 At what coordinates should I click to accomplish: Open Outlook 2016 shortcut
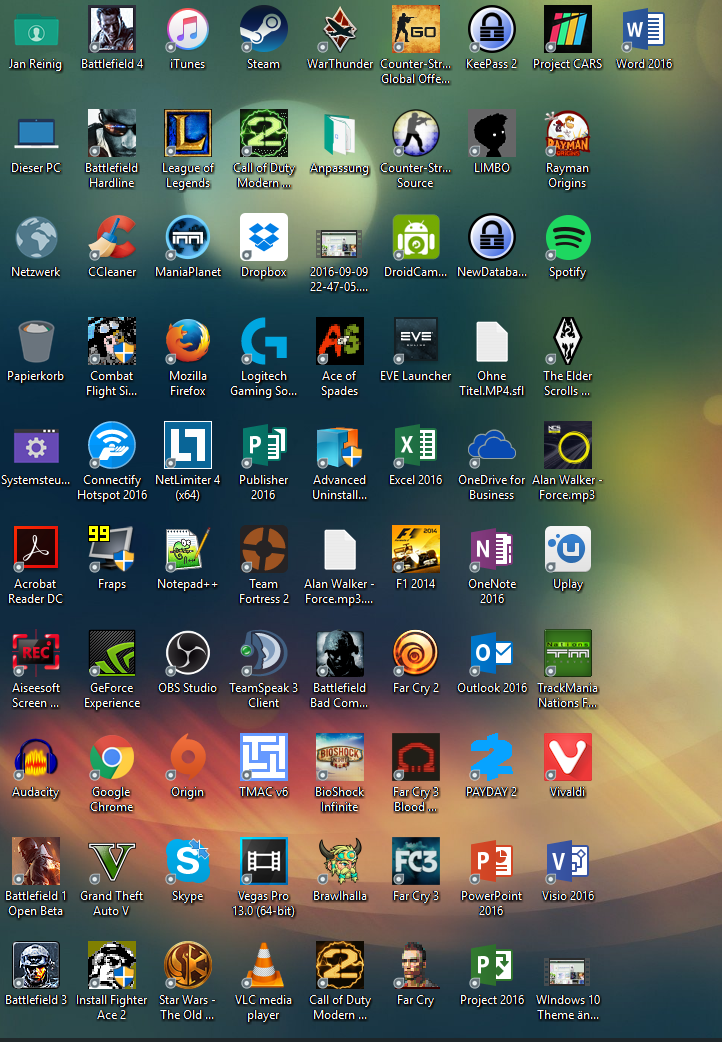491,653
